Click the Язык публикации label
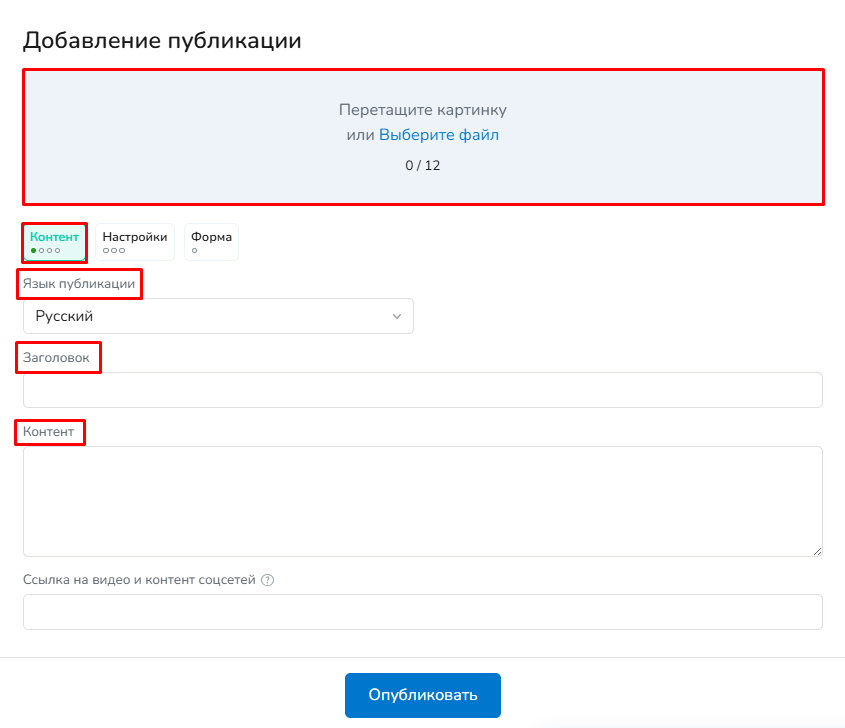The width and height of the screenshot is (845, 728). tap(79, 284)
